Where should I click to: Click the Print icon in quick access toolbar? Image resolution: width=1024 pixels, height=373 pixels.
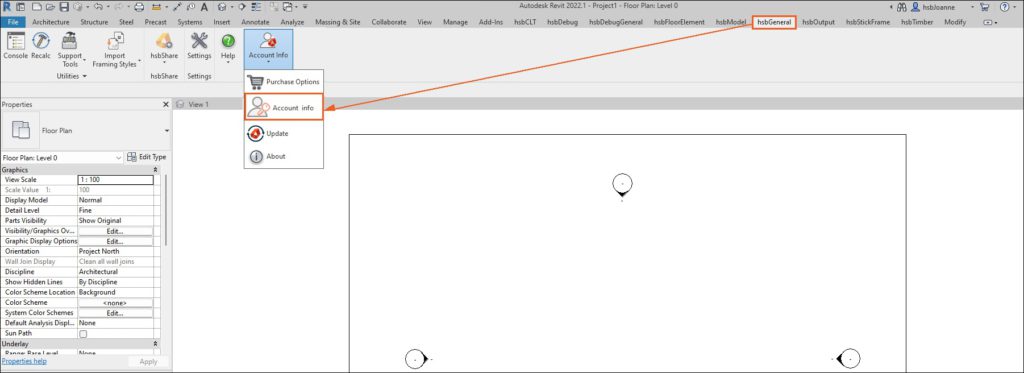138,7
